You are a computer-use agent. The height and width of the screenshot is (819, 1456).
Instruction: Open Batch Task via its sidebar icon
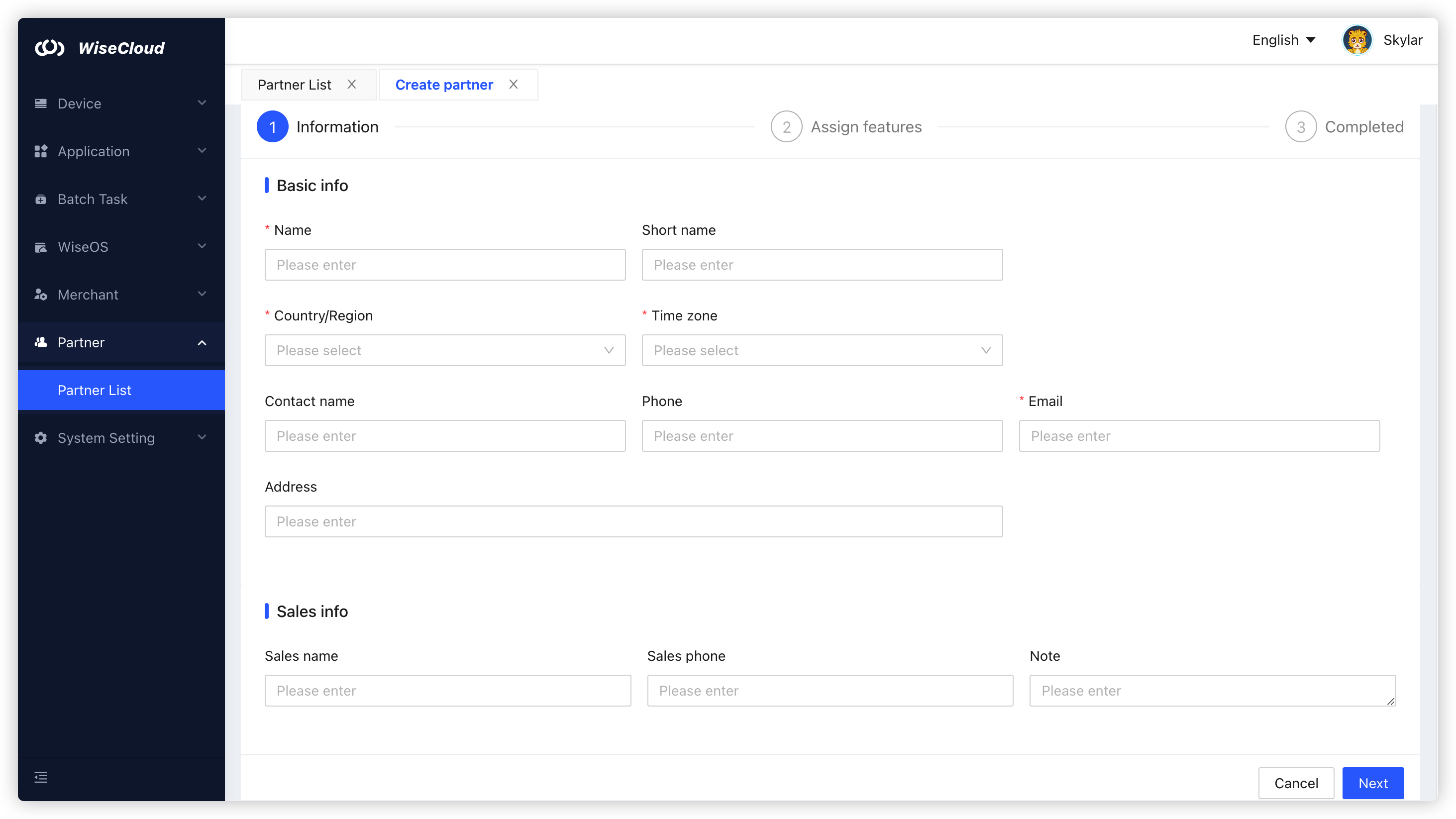coord(40,199)
